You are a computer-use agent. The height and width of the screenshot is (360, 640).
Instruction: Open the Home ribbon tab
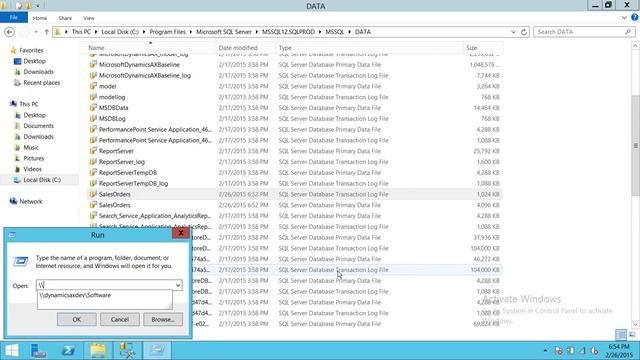coord(40,18)
